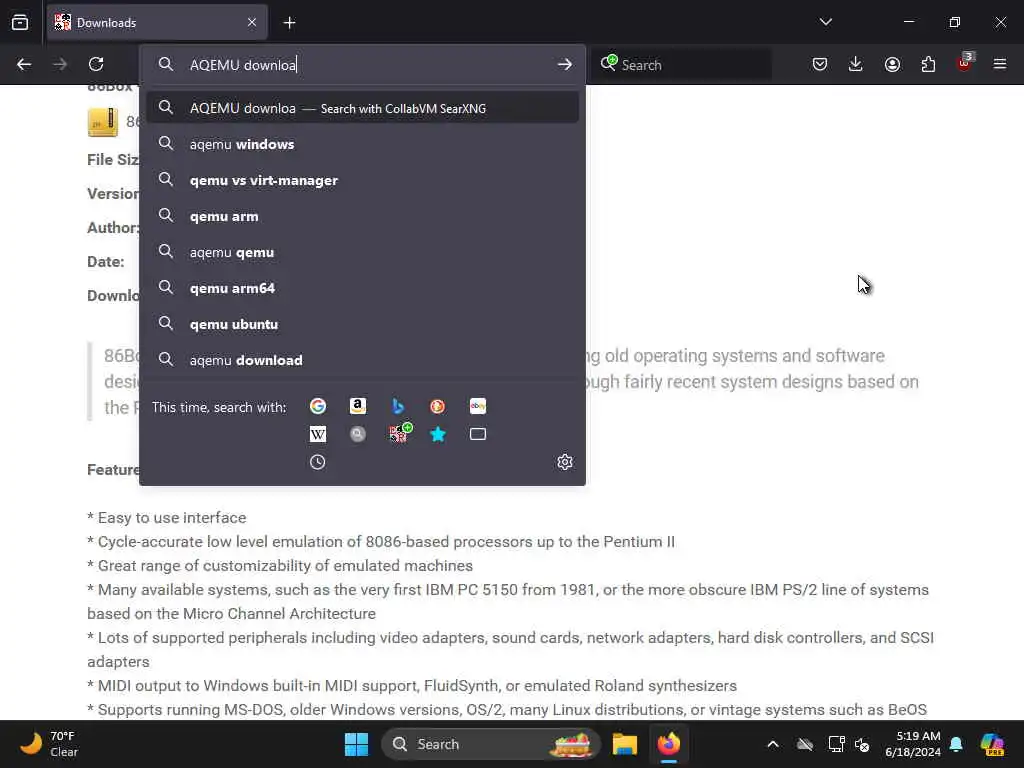Open the Firefox View button
This screenshot has height=768, width=1024.
tap(20, 22)
